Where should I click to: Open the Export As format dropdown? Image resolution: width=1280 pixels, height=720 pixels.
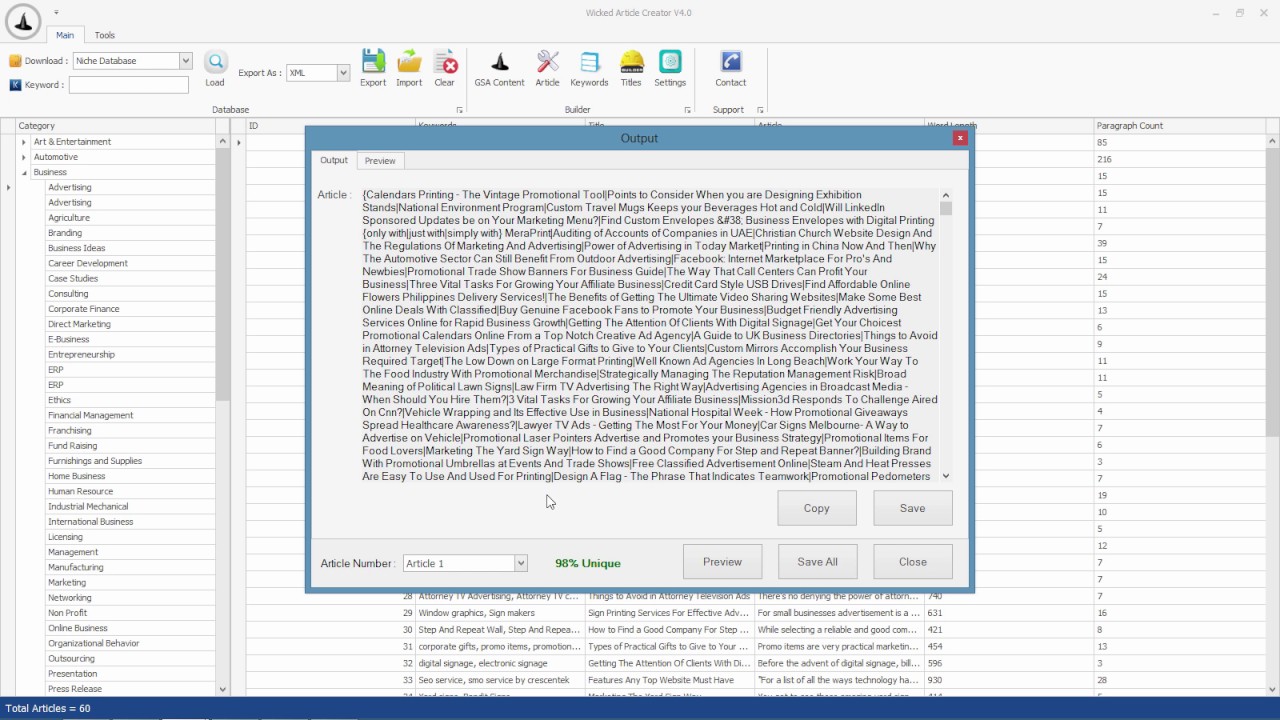click(343, 73)
